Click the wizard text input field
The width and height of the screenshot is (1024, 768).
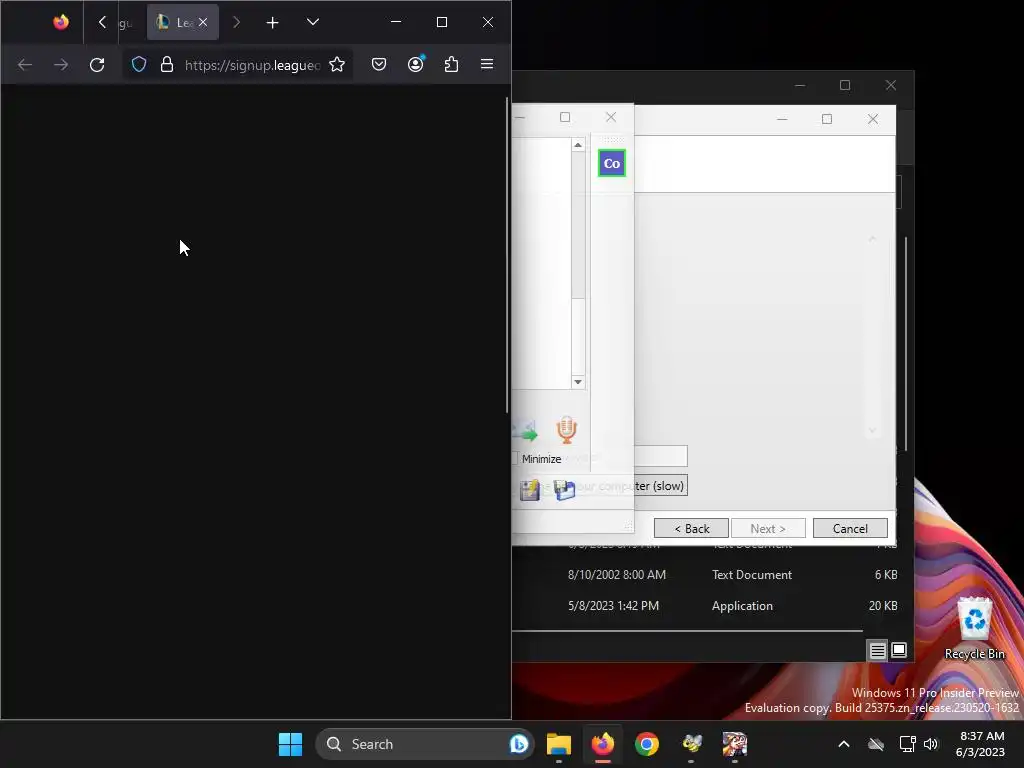(x=660, y=456)
